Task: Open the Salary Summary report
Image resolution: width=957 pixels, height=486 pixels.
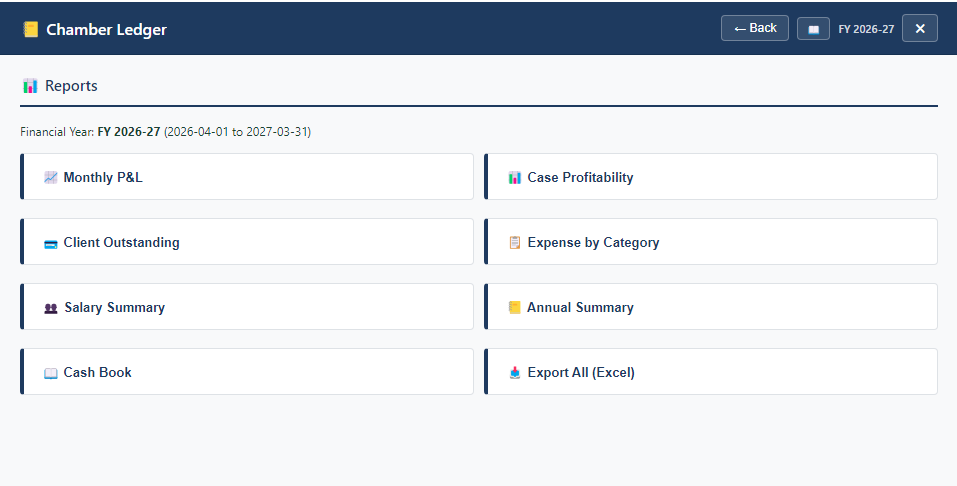Action: tap(247, 306)
